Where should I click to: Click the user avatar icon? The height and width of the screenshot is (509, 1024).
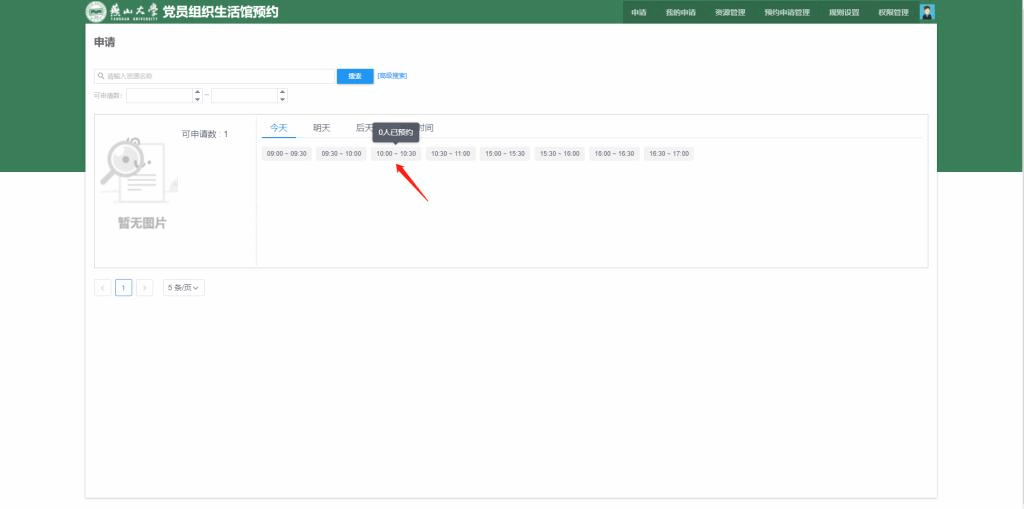click(x=927, y=12)
